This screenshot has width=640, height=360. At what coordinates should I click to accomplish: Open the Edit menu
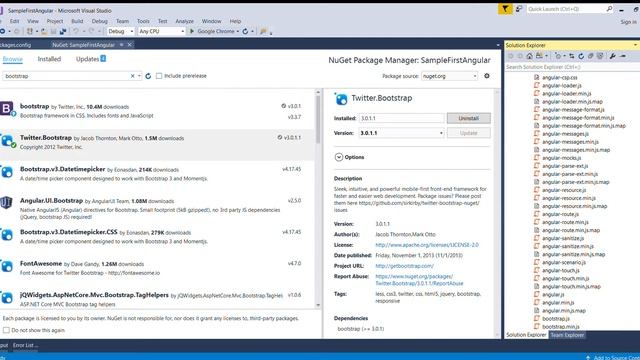(x=14, y=21)
